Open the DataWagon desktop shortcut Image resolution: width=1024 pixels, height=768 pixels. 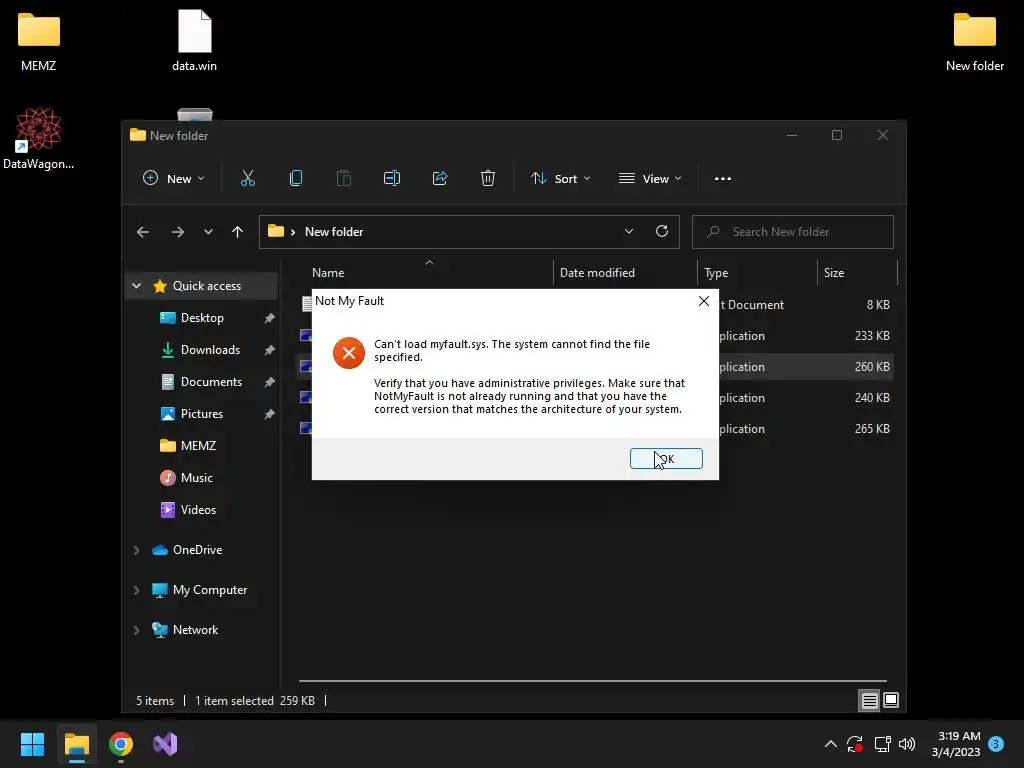(39, 138)
